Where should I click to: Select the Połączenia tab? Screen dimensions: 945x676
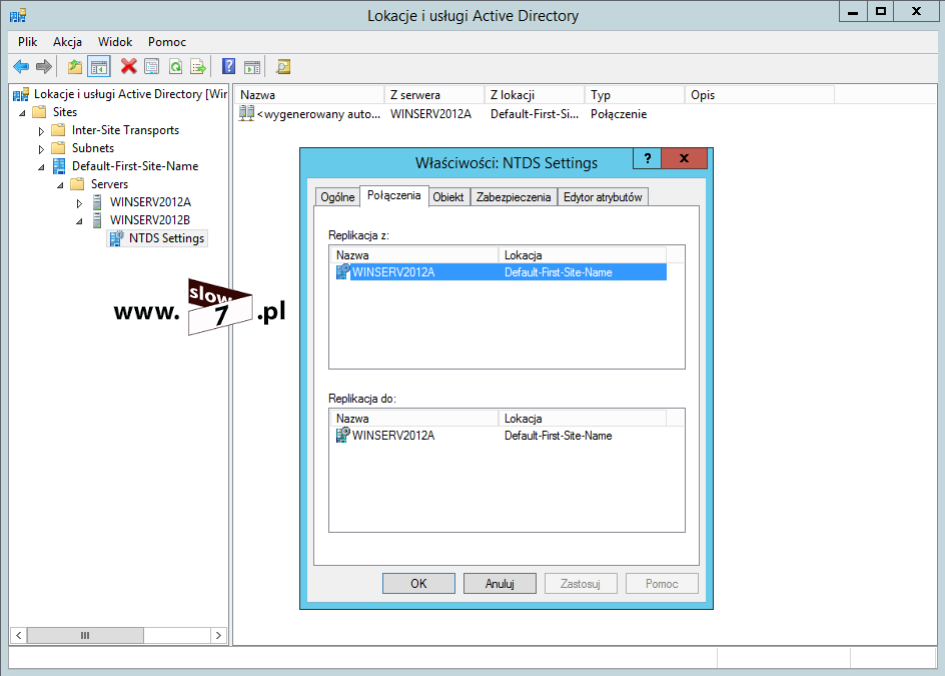click(x=394, y=195)
